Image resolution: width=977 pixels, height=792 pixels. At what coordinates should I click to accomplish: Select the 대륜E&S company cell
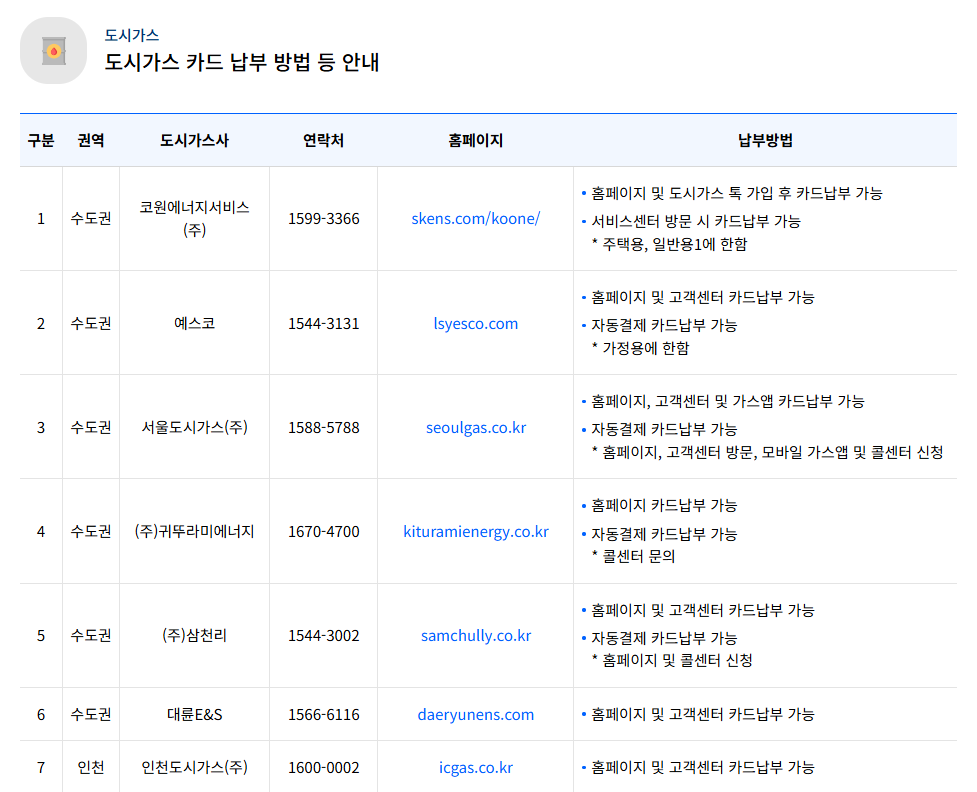point(194,715)
